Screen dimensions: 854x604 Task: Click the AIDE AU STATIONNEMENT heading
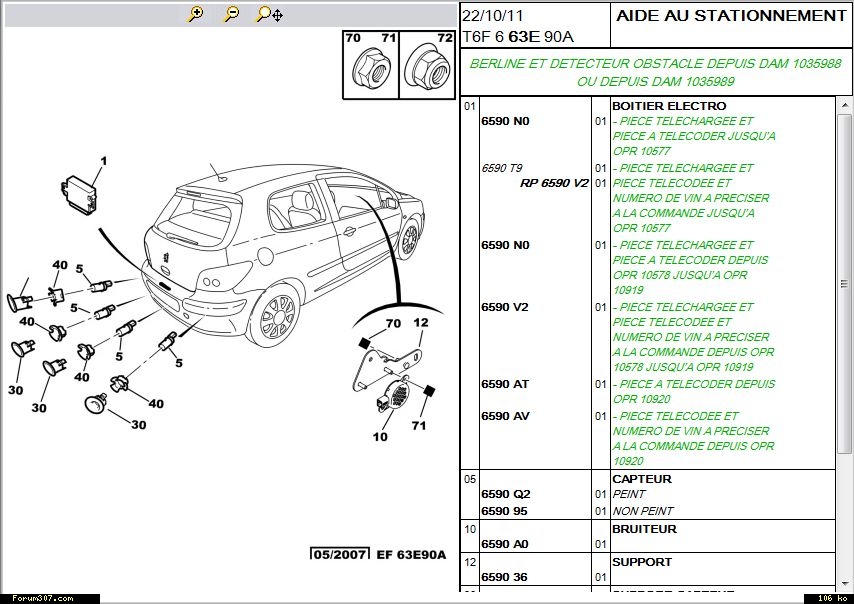[x=731, y=16]
